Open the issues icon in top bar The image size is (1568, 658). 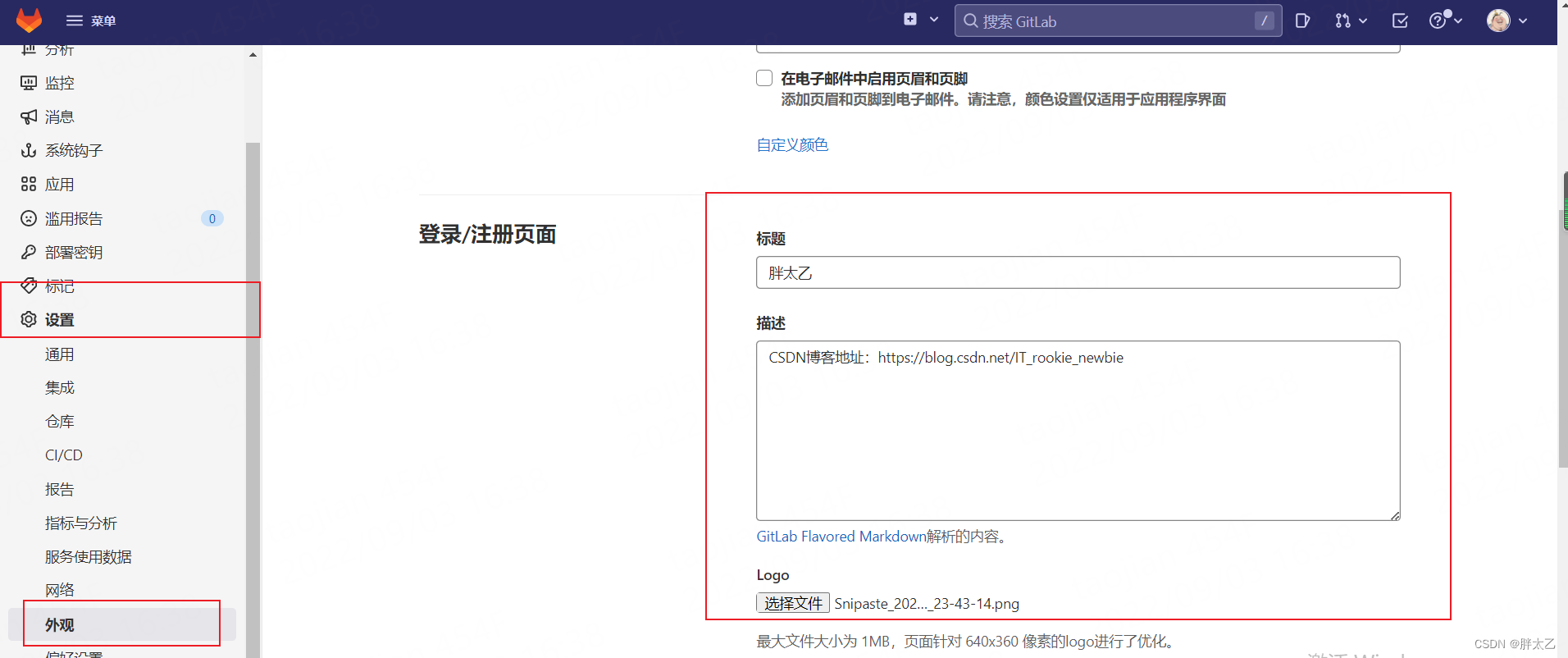tap(1302, 21)
